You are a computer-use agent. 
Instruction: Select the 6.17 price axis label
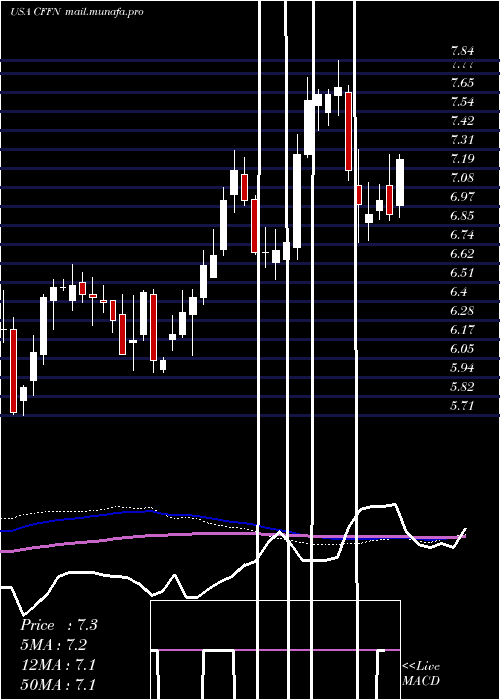coord(462,329)
